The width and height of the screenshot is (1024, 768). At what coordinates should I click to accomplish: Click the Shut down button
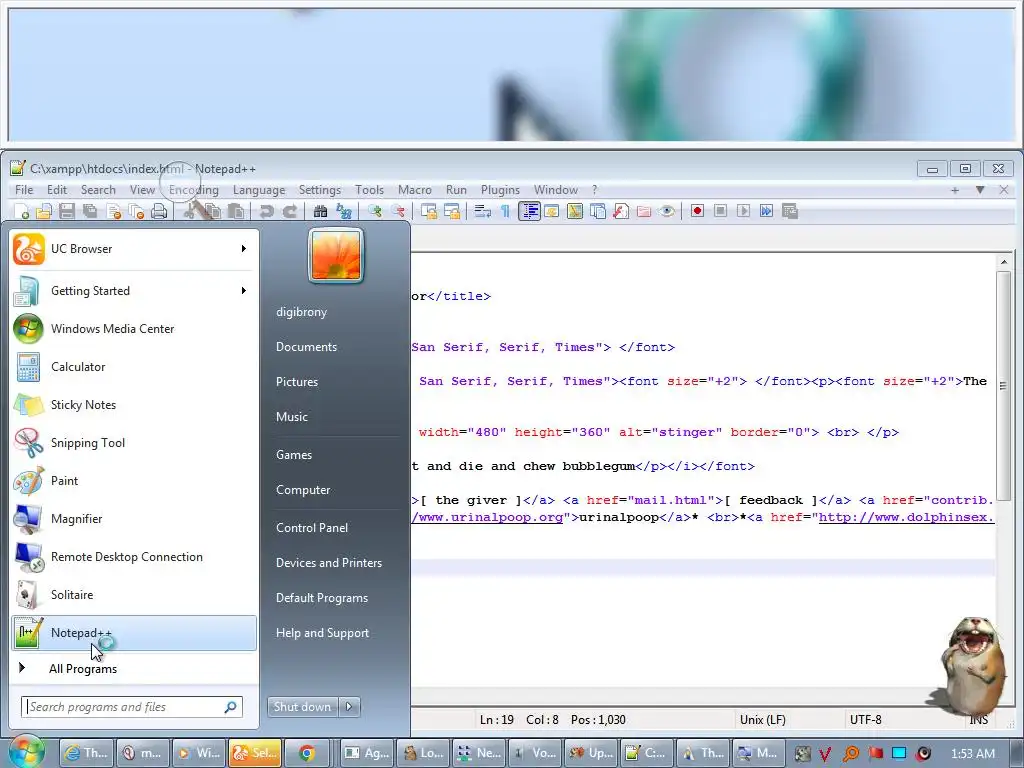[x=303, y=707]
